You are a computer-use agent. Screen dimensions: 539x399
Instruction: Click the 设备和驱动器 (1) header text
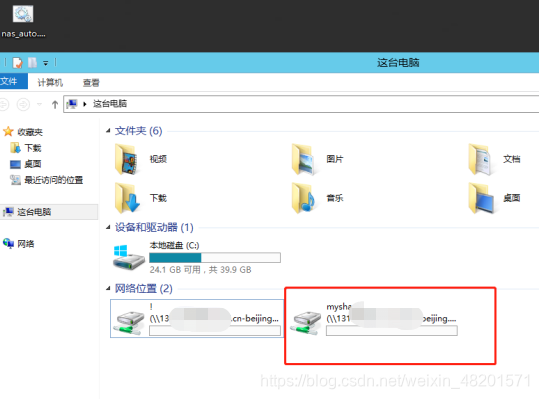(154, 227)
